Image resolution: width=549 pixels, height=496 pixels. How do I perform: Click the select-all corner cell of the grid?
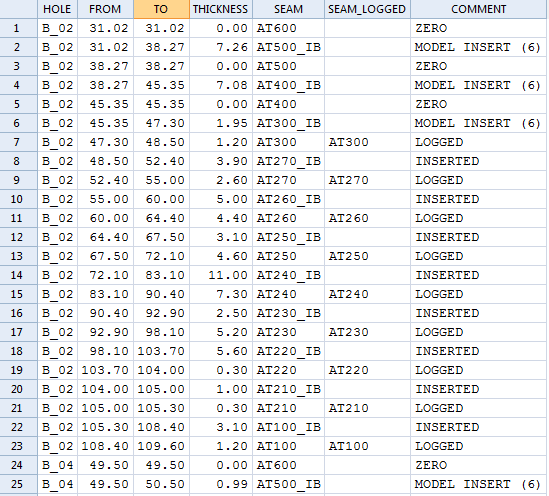[19, 9]
